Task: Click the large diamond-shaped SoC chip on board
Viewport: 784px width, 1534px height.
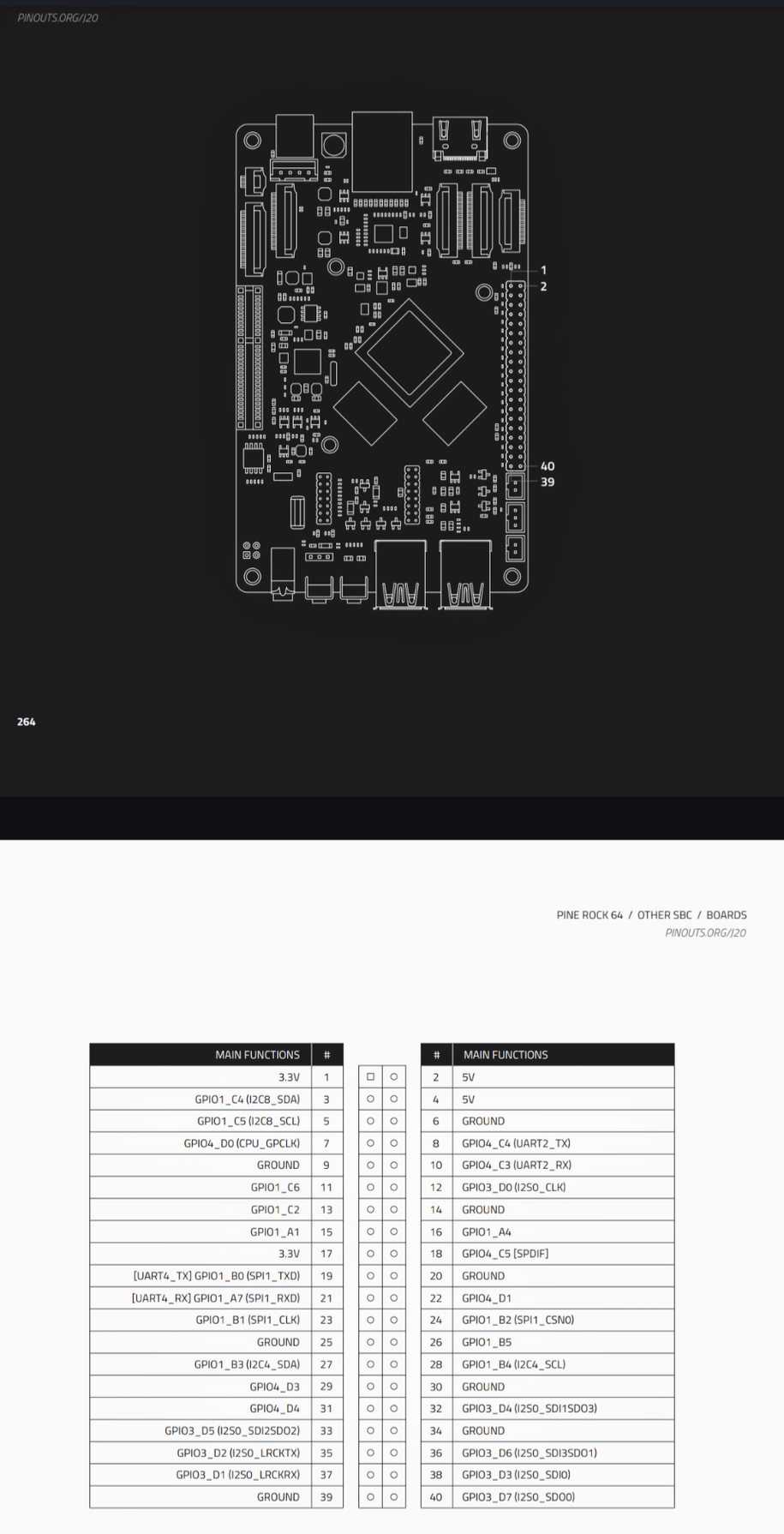Action: 410,351
